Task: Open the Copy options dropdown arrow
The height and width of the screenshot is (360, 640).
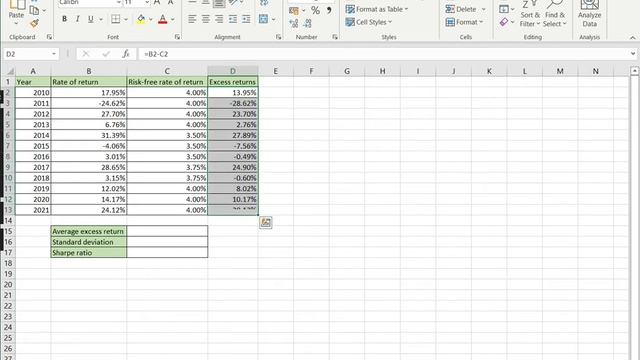Action: [x=44, y=10]
